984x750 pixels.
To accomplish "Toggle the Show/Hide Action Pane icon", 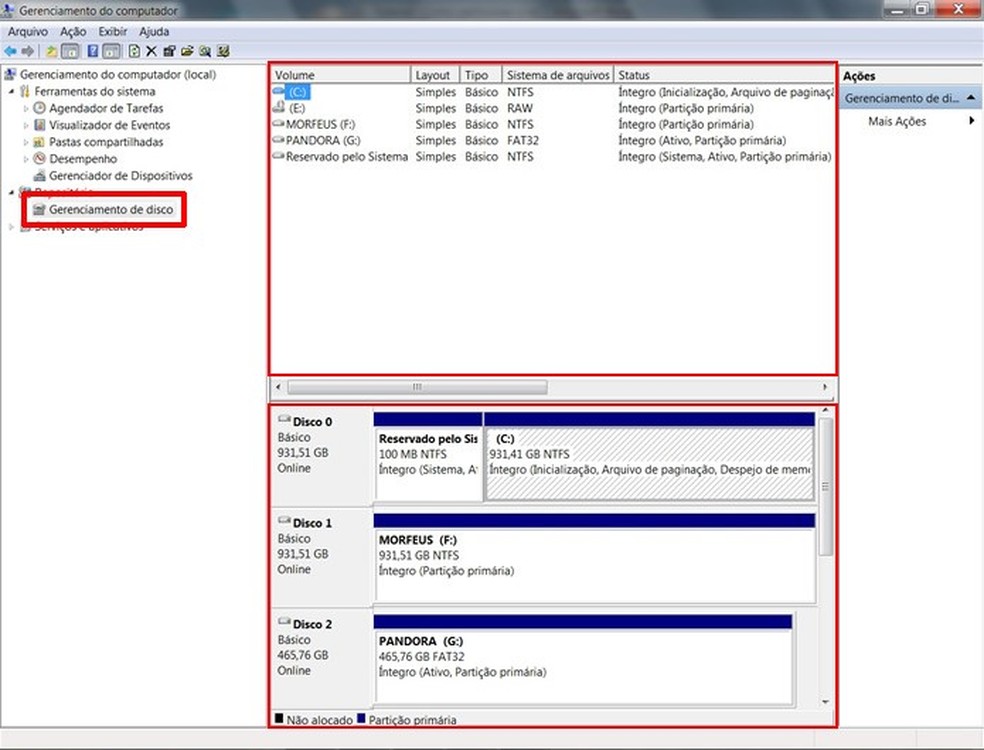I will [x=111, y=51].
